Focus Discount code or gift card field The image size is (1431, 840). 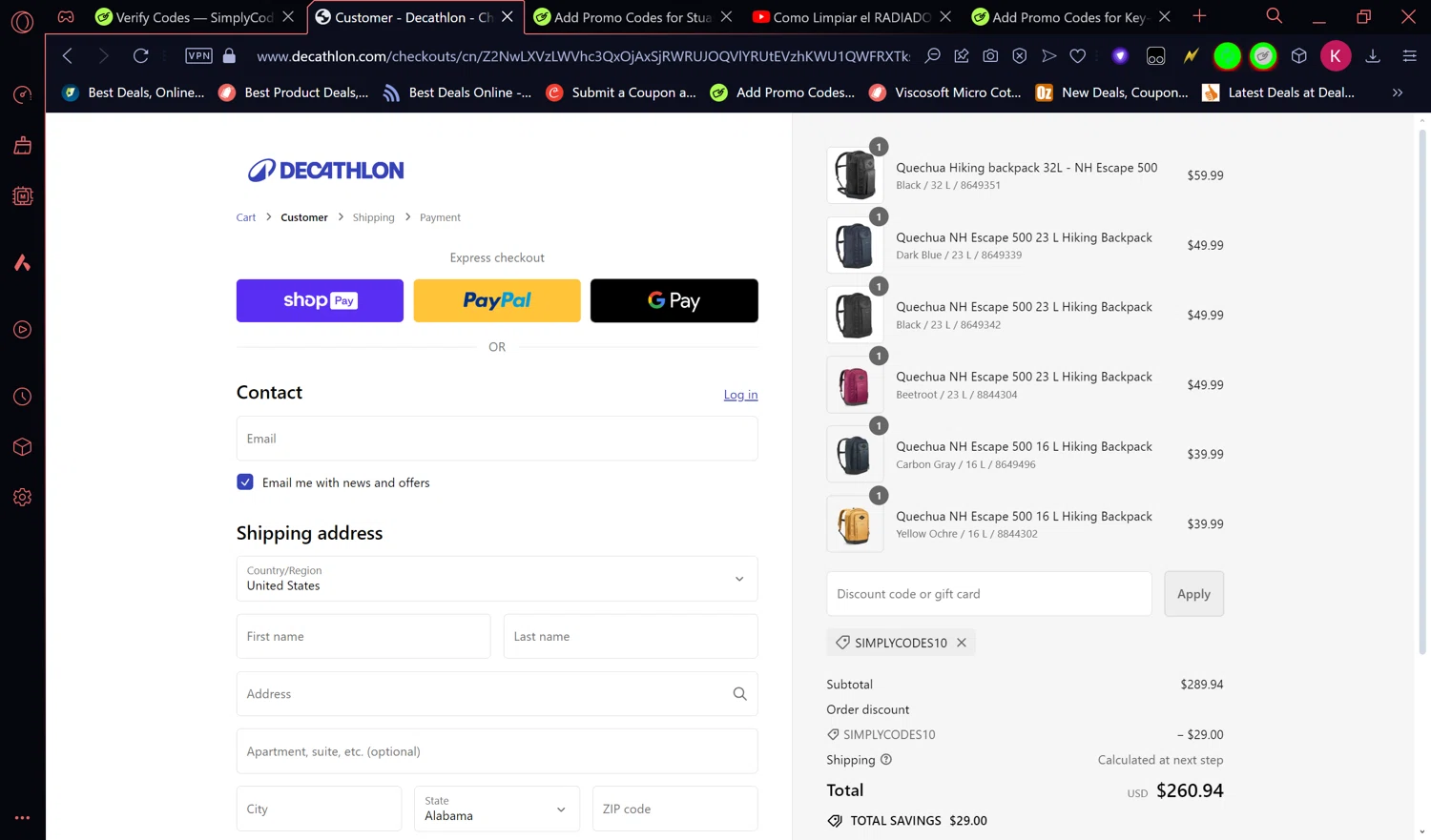989,594
